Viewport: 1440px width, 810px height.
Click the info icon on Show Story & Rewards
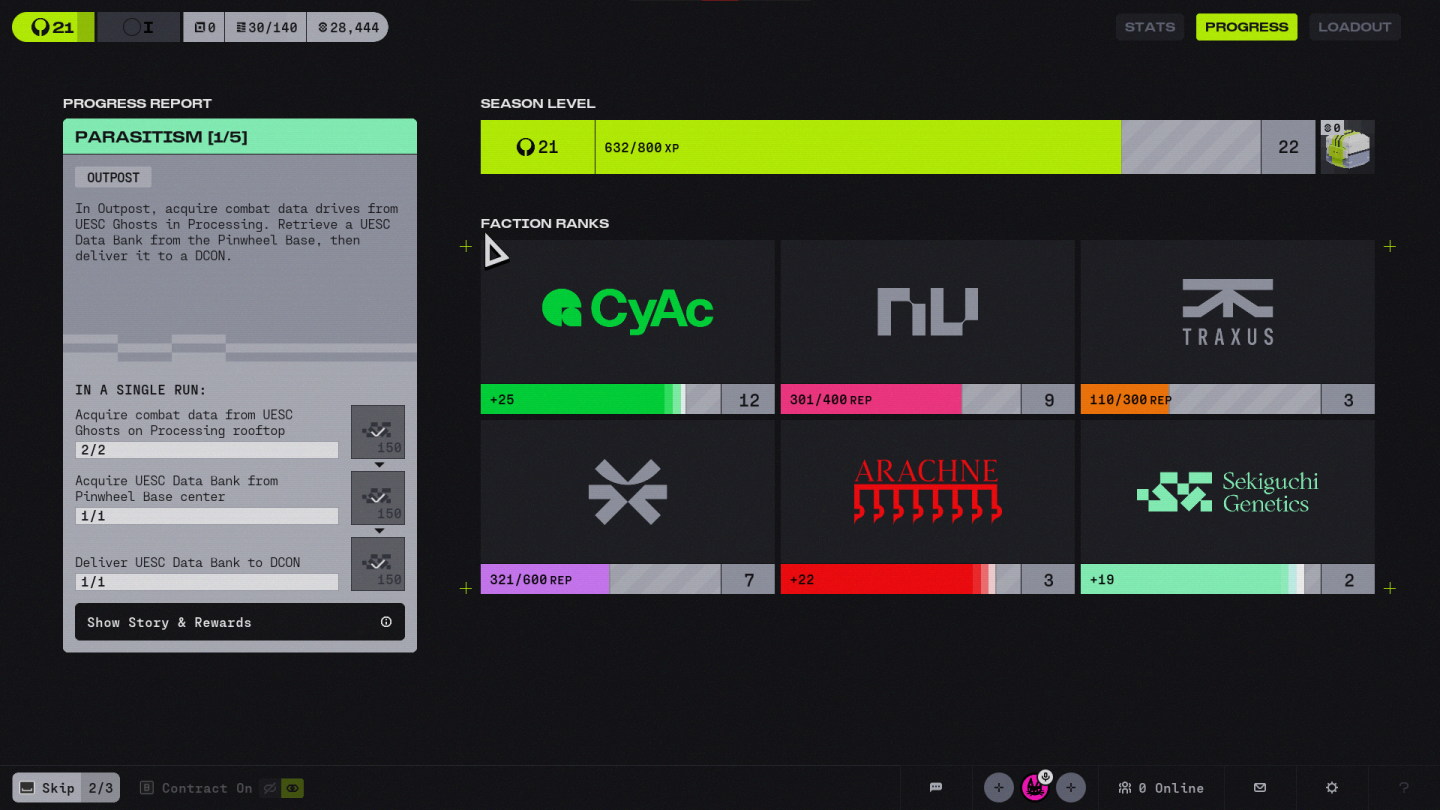pos(386,622)
